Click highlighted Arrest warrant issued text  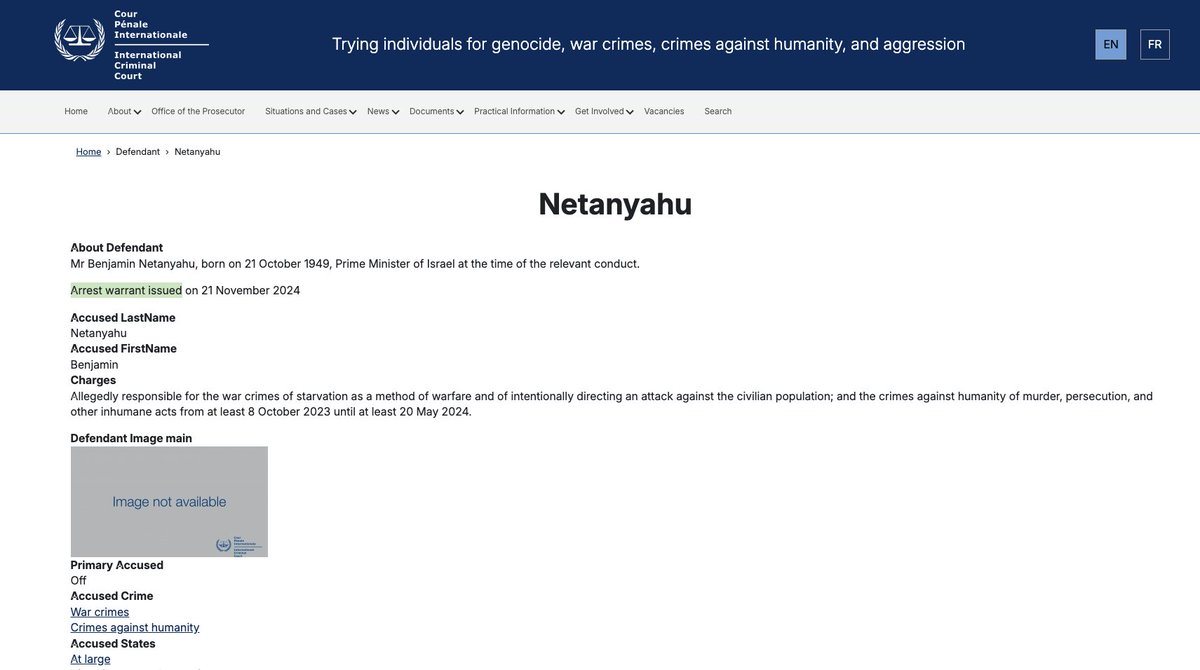coord(126,290)
